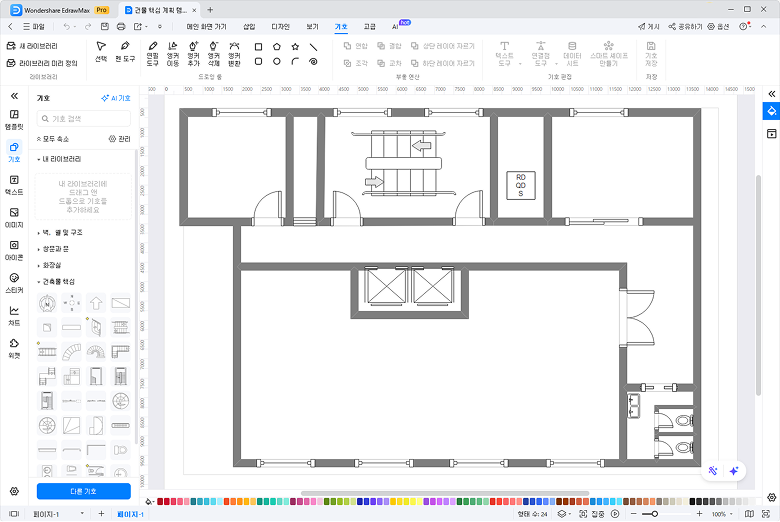Open the Chart sidebar panel
The height and width of the screenshot is (522, 780).
(x=14, y=316)
